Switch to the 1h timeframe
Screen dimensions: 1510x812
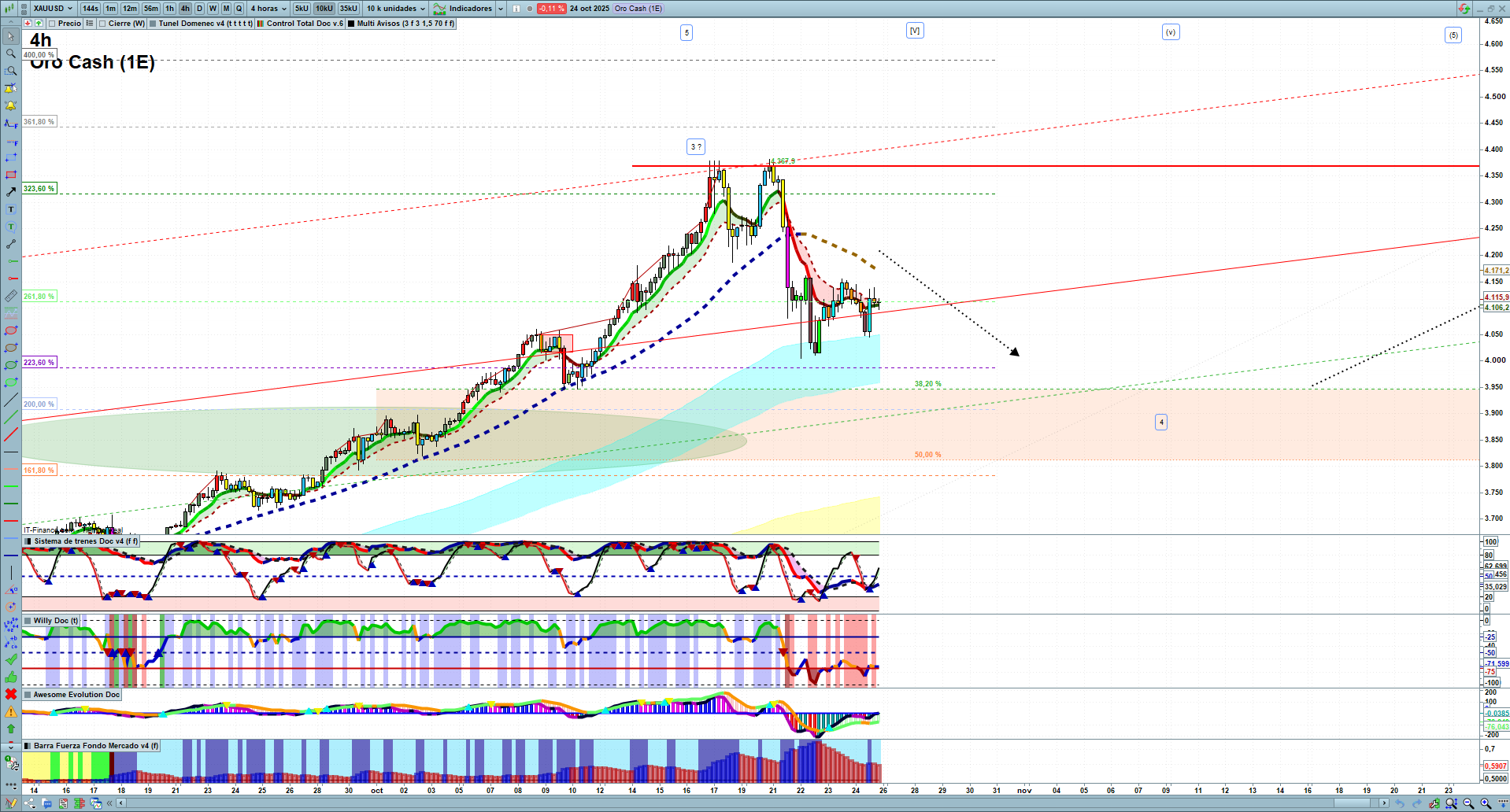pos(169,9)
